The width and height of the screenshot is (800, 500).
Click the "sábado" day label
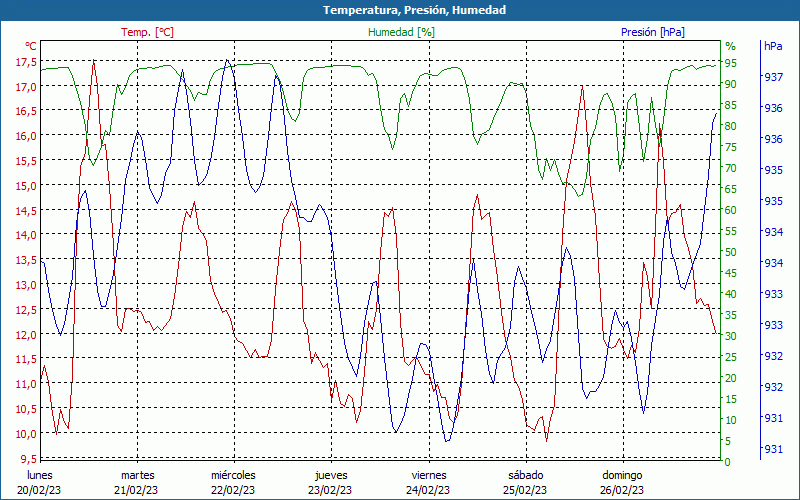tap(526, 475)
